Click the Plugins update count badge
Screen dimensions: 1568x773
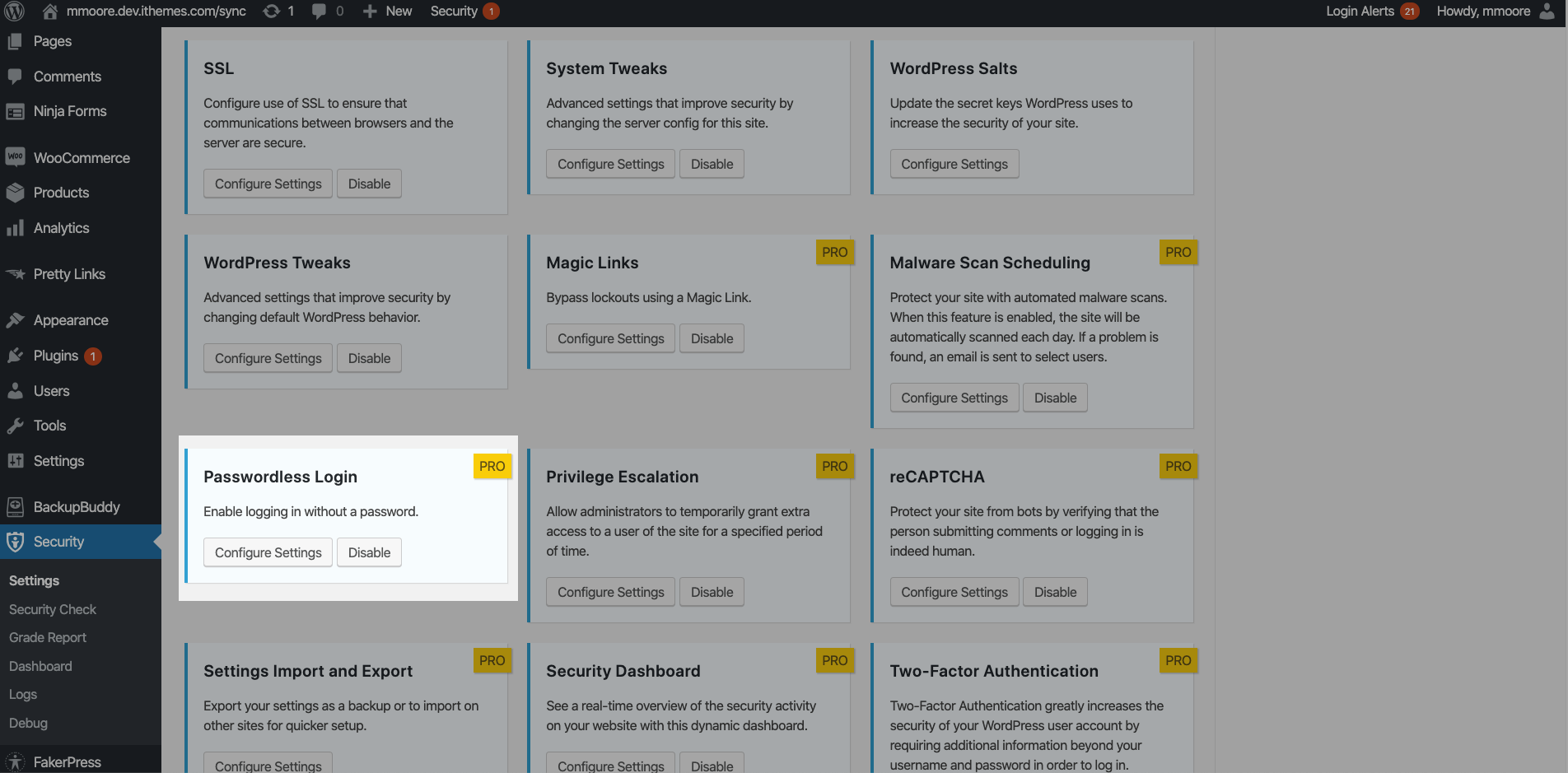pos(93,356)
